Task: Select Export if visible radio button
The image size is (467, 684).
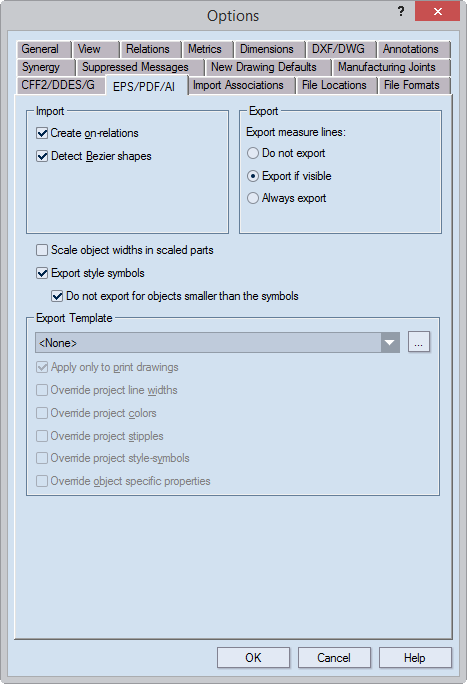Action: point(253,176)
